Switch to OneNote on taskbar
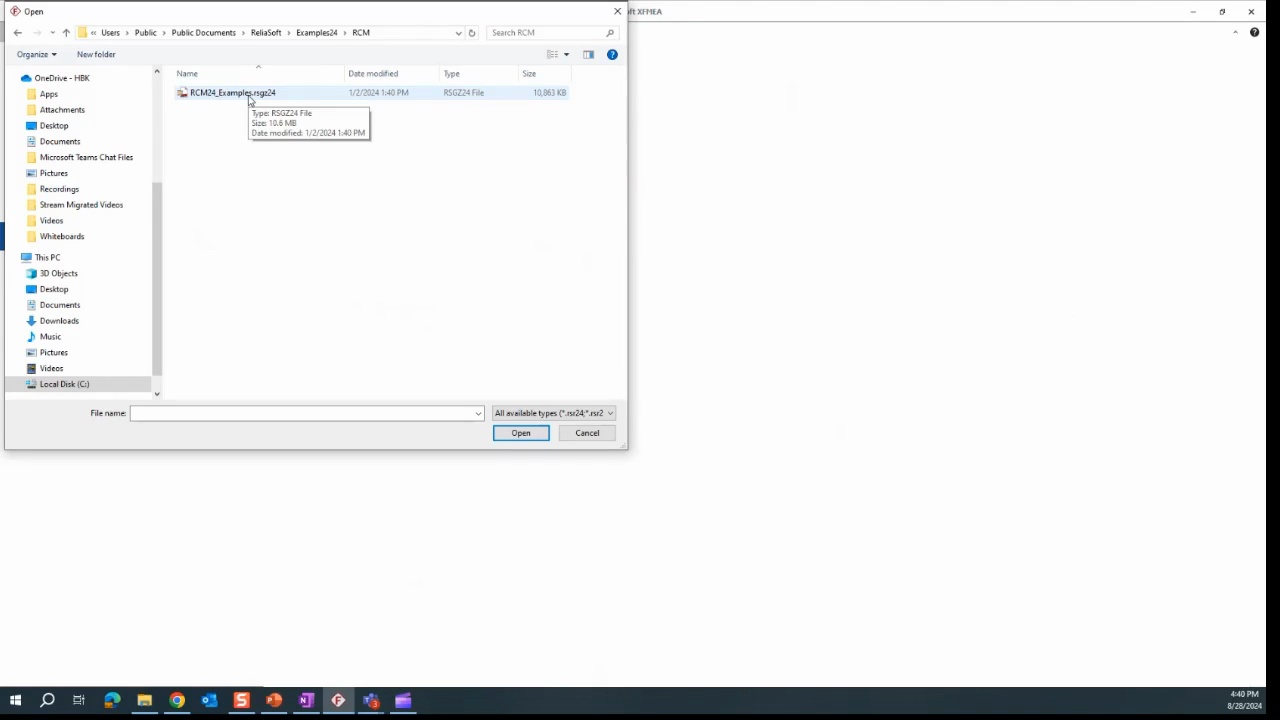 tap(306, 700)
